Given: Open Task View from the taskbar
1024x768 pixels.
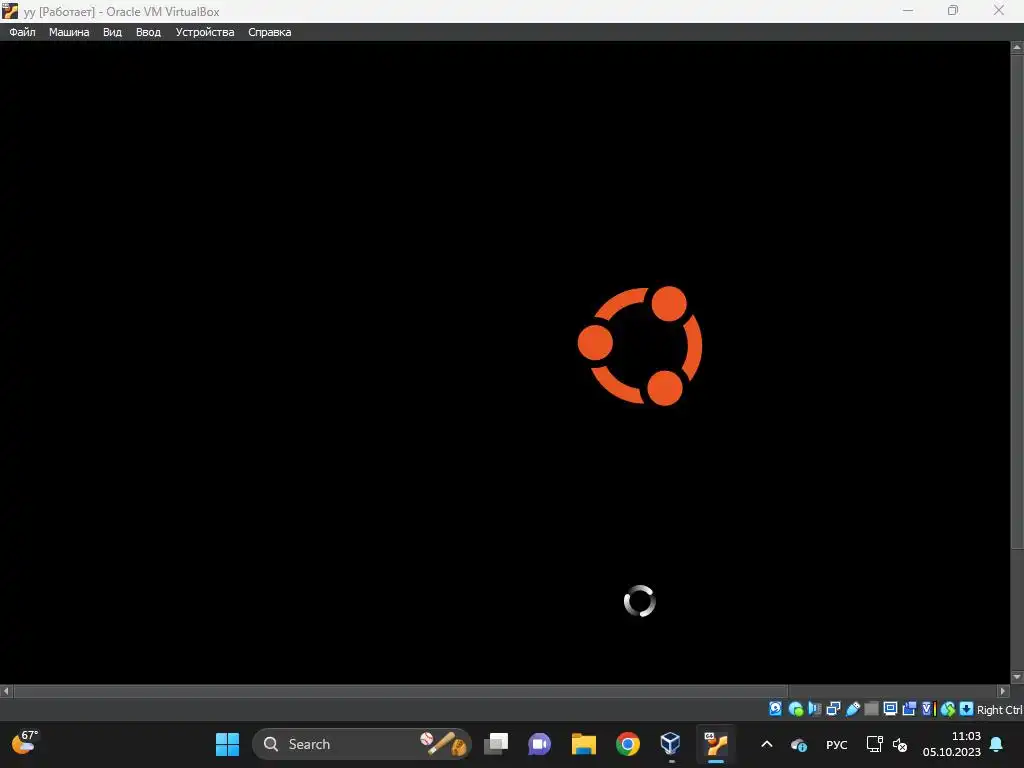Looking at the screenshot, I should click(x=496, y=744).
